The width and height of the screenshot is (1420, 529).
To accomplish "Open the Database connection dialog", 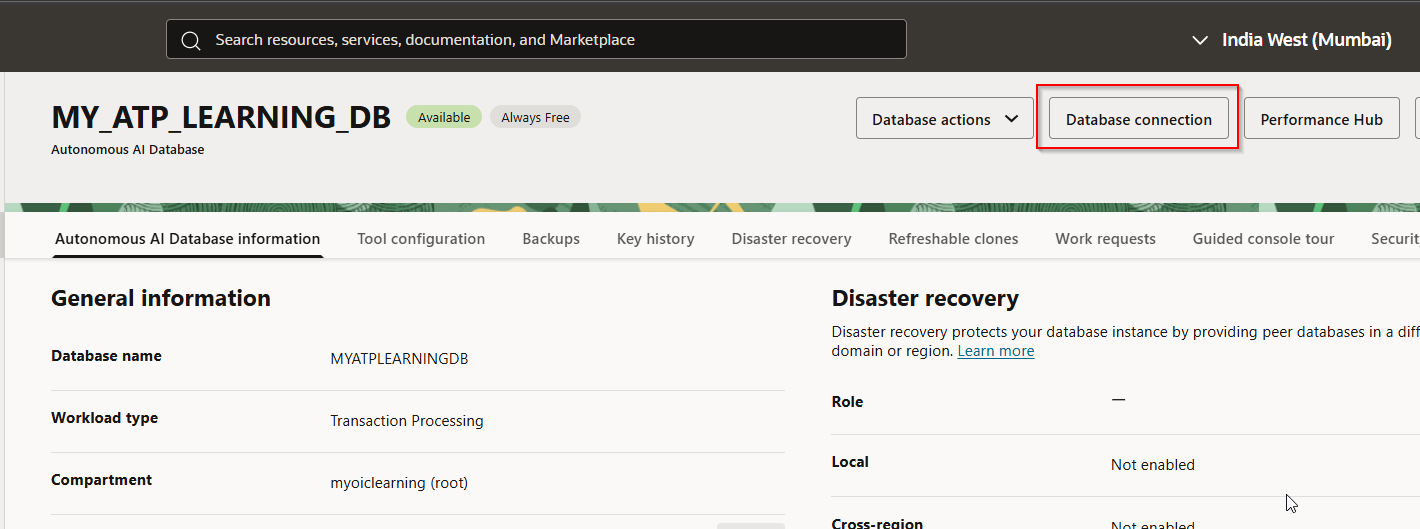I will [1138, 119].
